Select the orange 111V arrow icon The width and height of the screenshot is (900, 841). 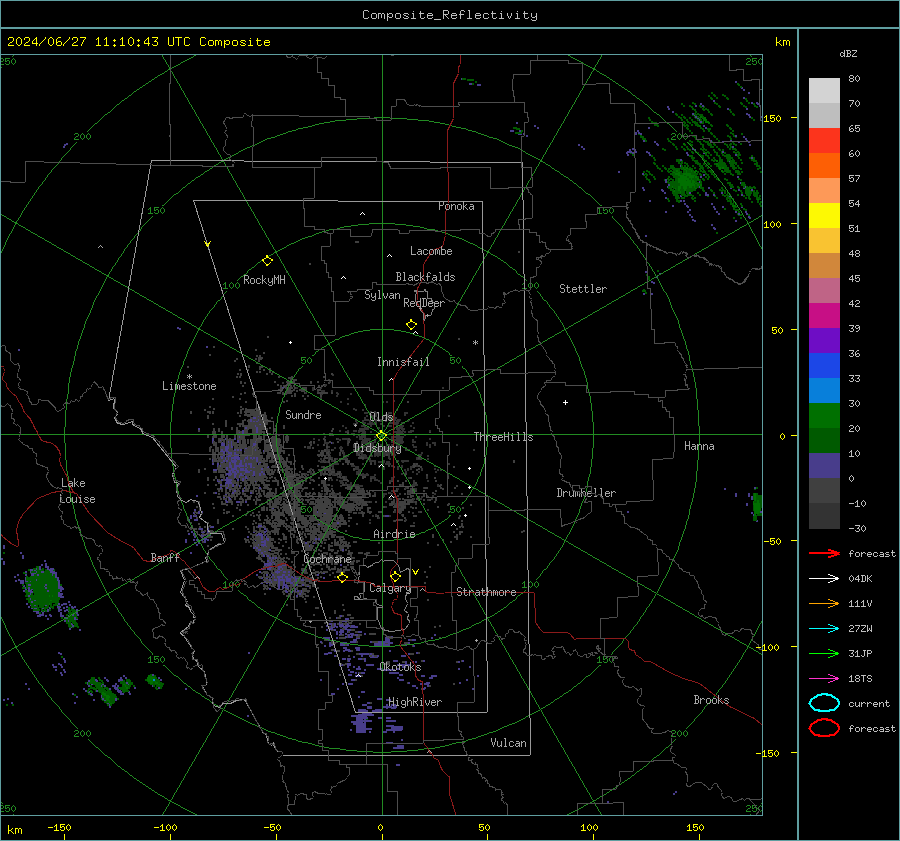pos(824,603)
